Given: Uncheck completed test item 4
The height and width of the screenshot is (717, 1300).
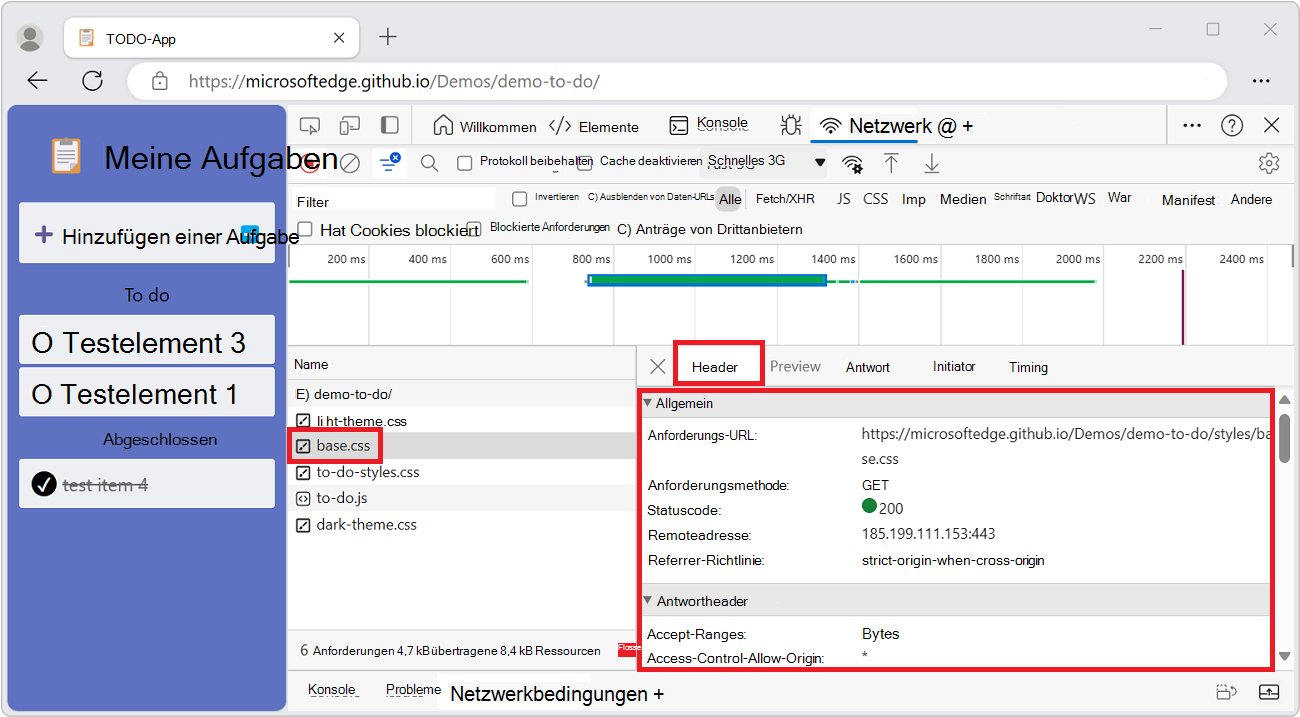Looking at the screenshot, I should coord(43,484).
